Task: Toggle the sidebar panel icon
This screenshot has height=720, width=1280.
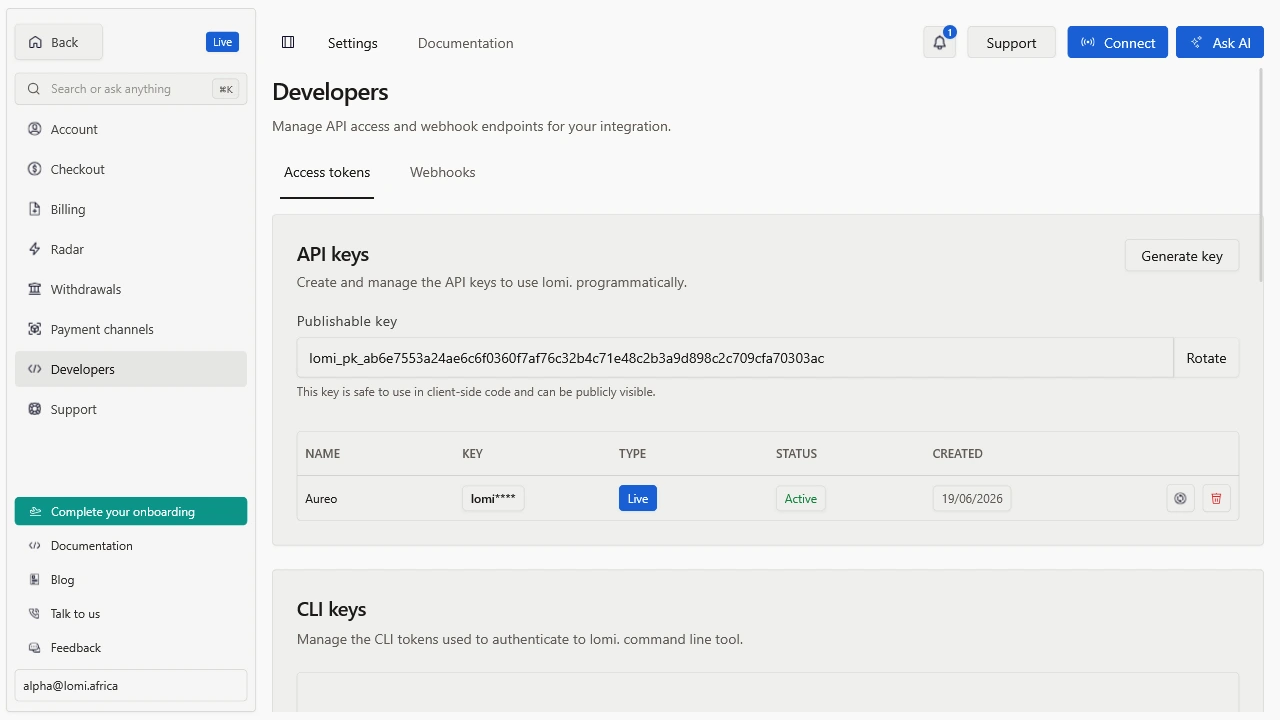Action: pyautogui.click(x=288, y=42)
